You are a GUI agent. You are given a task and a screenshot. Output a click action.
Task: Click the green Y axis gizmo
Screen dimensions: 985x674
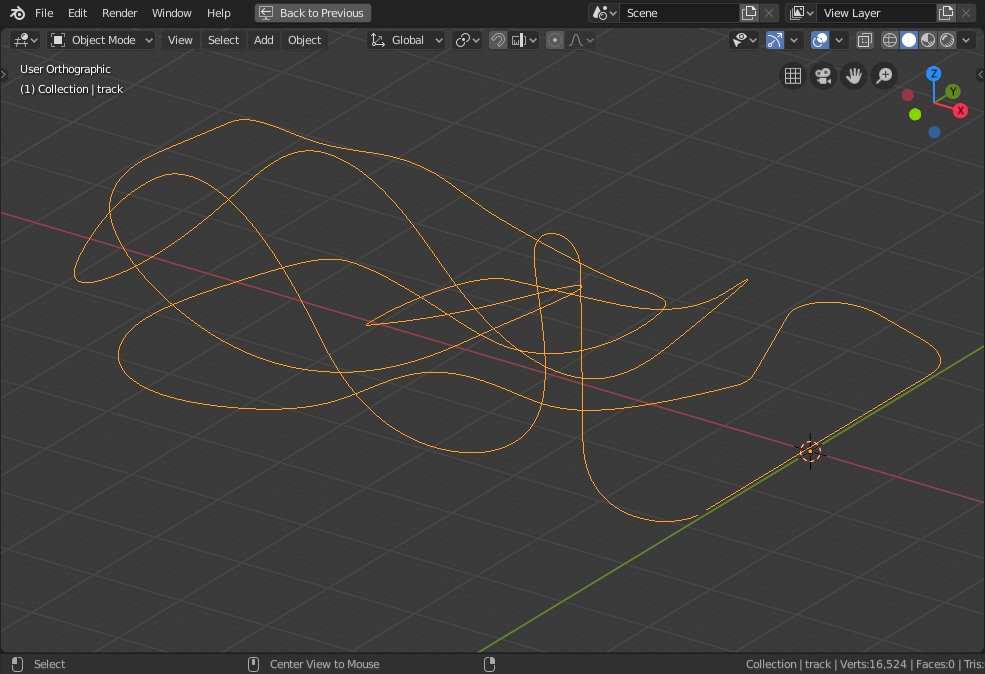point(953,92)
